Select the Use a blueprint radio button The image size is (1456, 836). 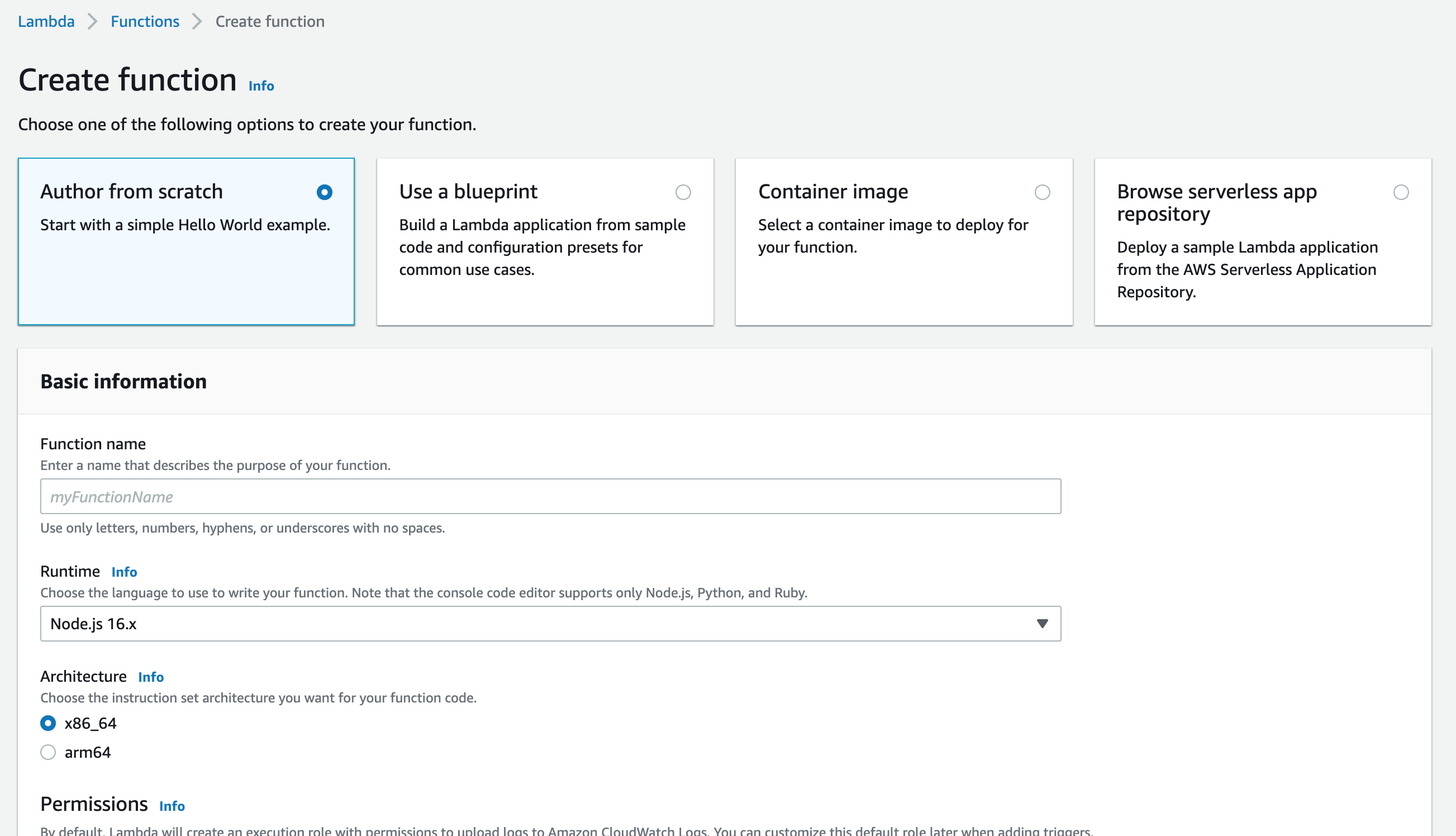[x=683, y=192]
